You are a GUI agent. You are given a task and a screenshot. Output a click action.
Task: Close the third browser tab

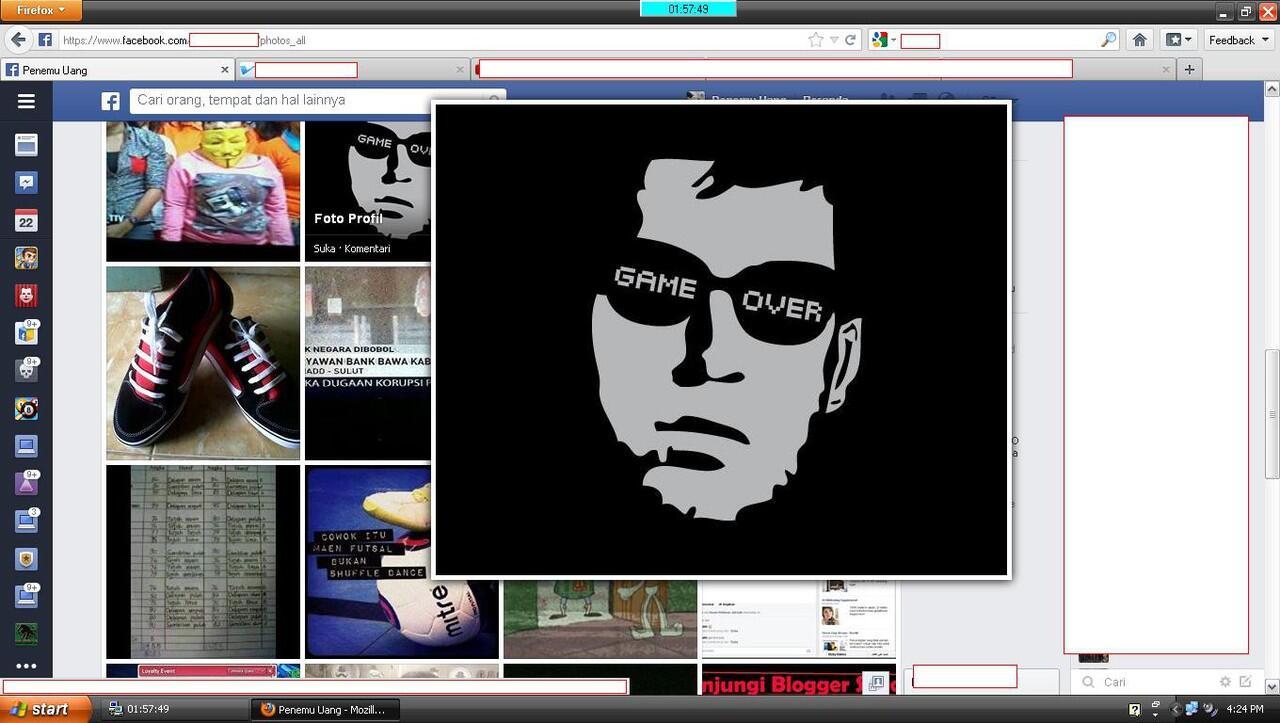(x=1166, y=70)
